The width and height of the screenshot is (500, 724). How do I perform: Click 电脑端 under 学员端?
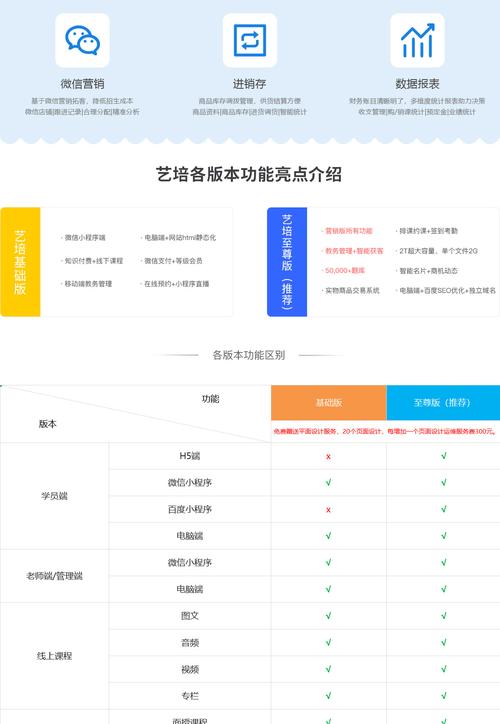(190, 536)
